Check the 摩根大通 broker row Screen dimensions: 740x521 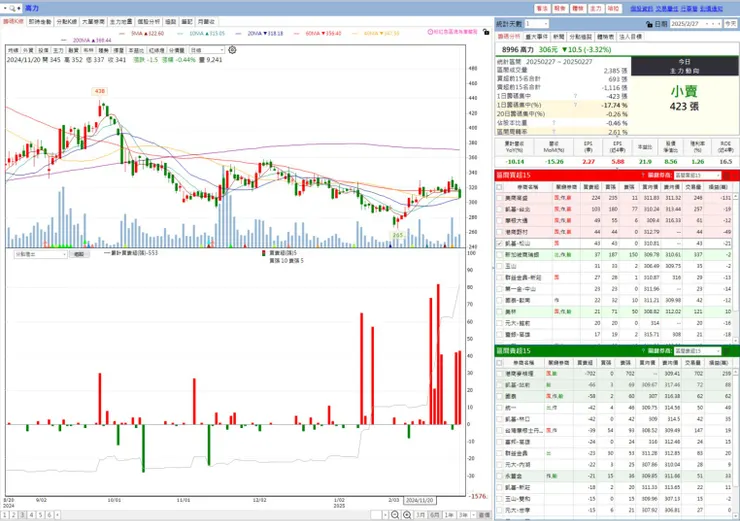(x=499, y=220)
